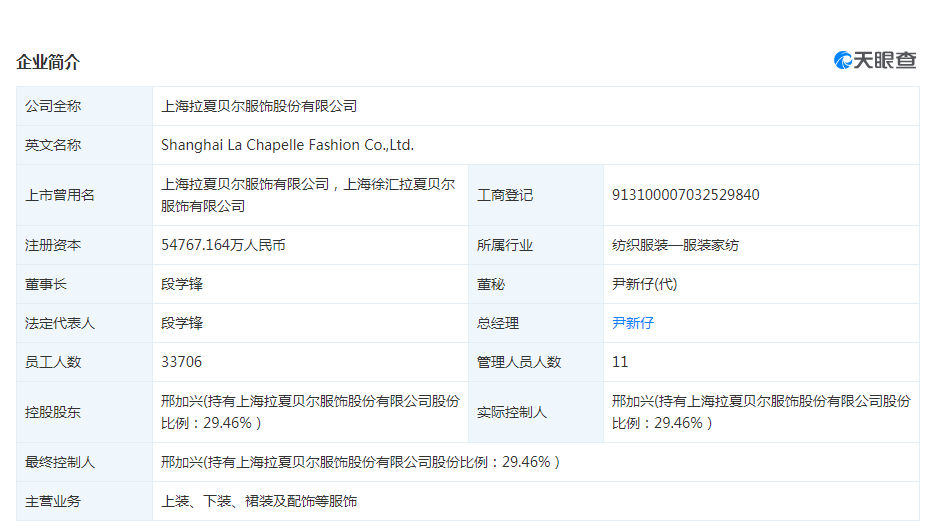Select 段学锋 in the 法定代表人 row
The height and width of the screenshot is (530, 935).
point(182,323)
